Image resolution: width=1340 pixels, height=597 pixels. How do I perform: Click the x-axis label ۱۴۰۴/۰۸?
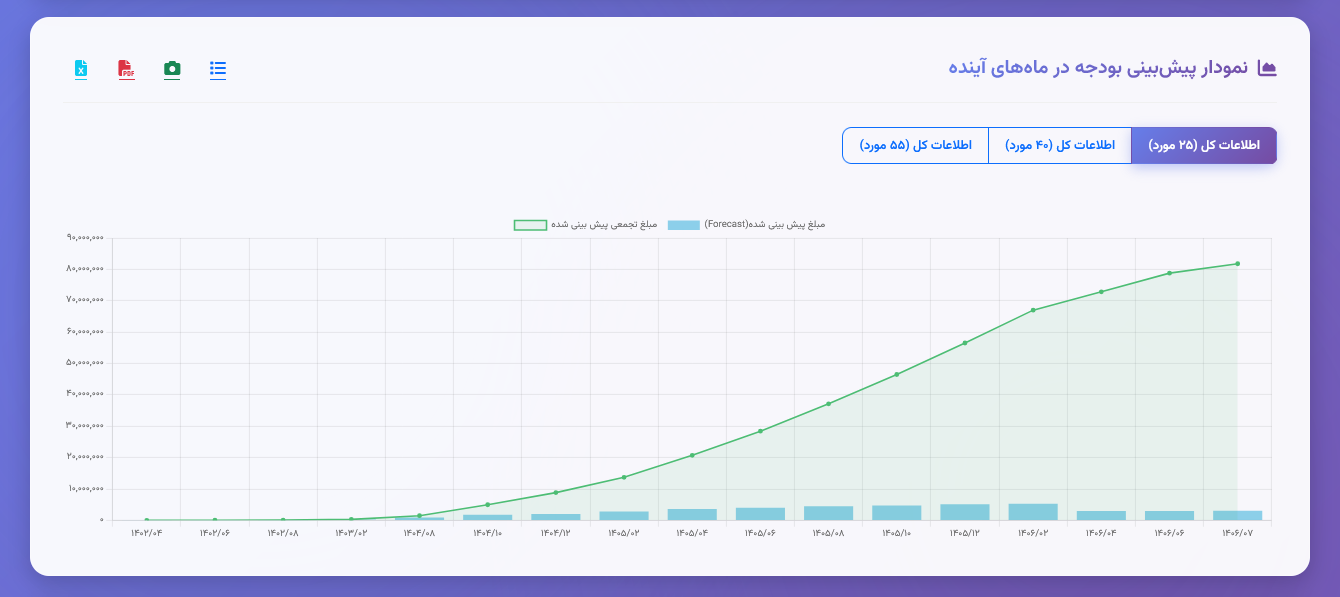[419, 533]
